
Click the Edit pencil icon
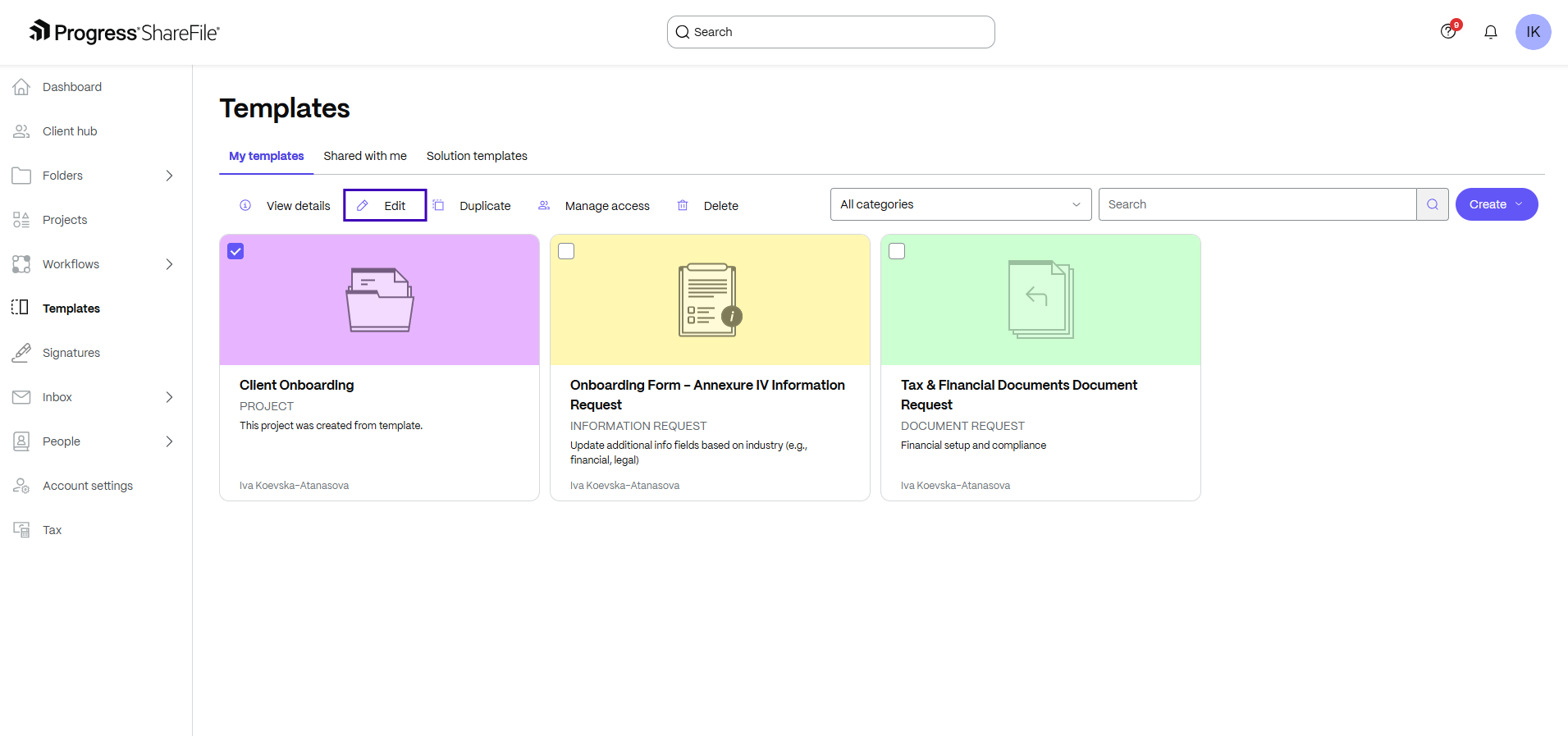click(363, 205)
